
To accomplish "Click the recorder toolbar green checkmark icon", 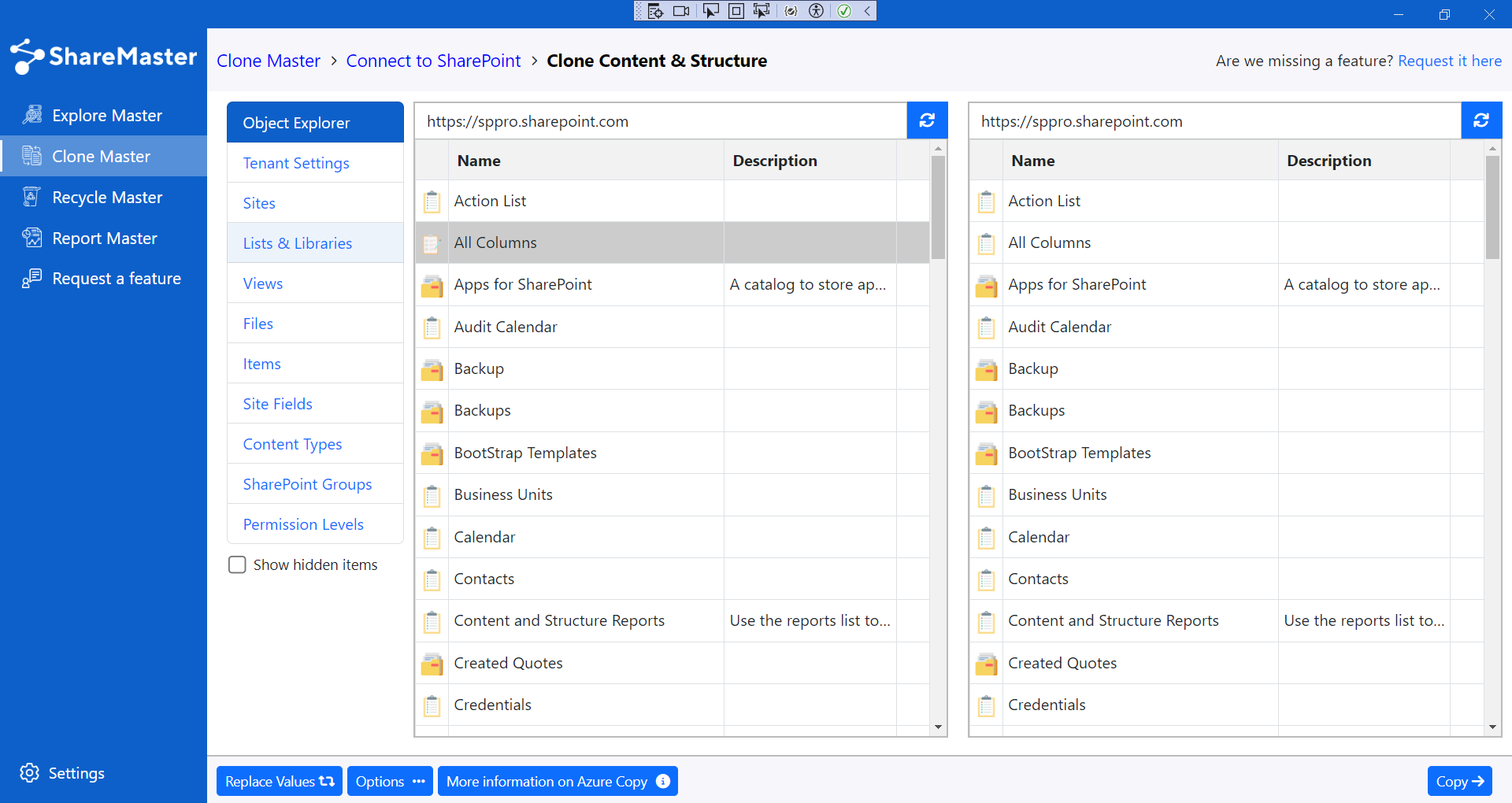I will (x=844, y=11).
